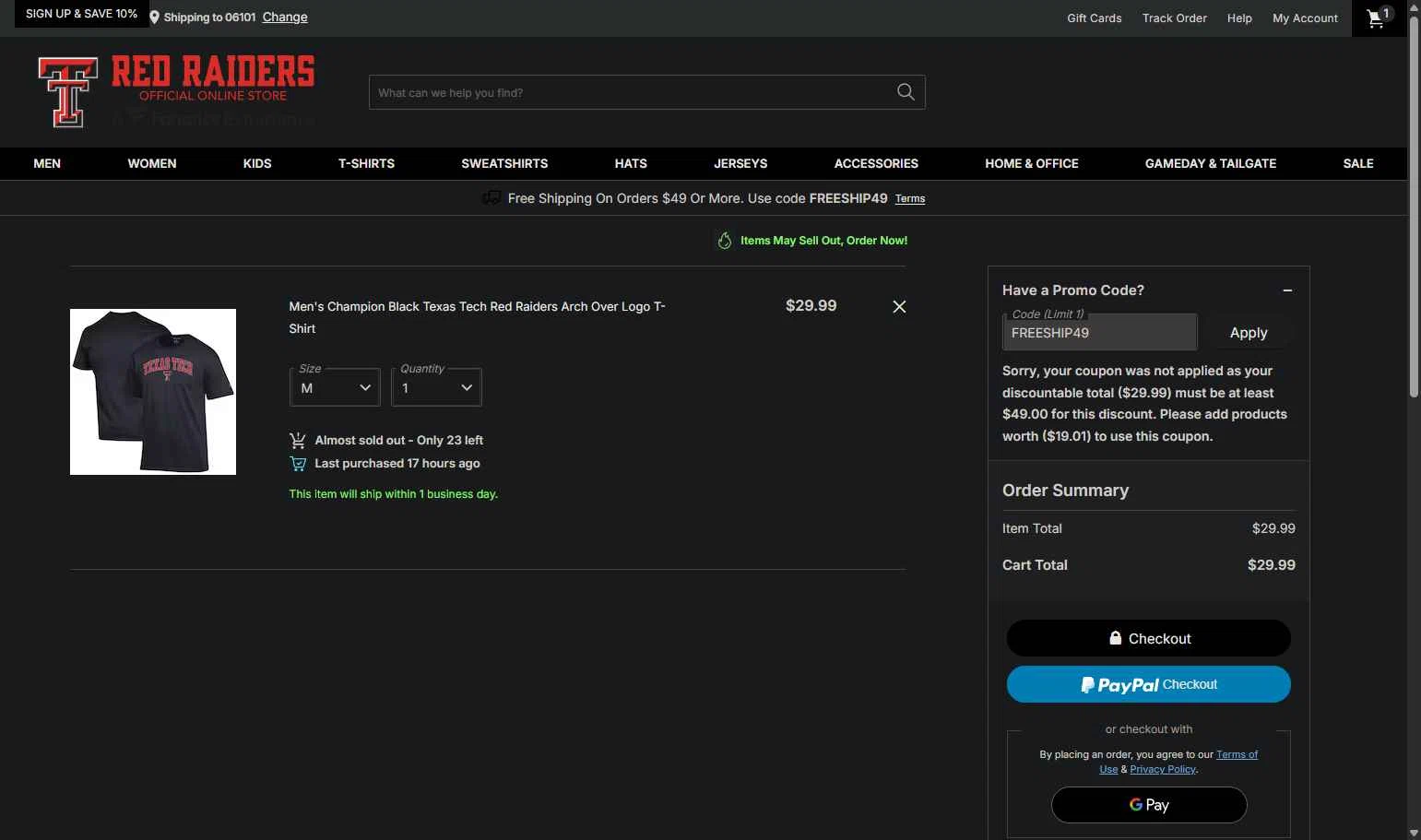This screenshot has width=1421, height=840.
Task: Open the KIDS menu
Action: tap(257, 163)
